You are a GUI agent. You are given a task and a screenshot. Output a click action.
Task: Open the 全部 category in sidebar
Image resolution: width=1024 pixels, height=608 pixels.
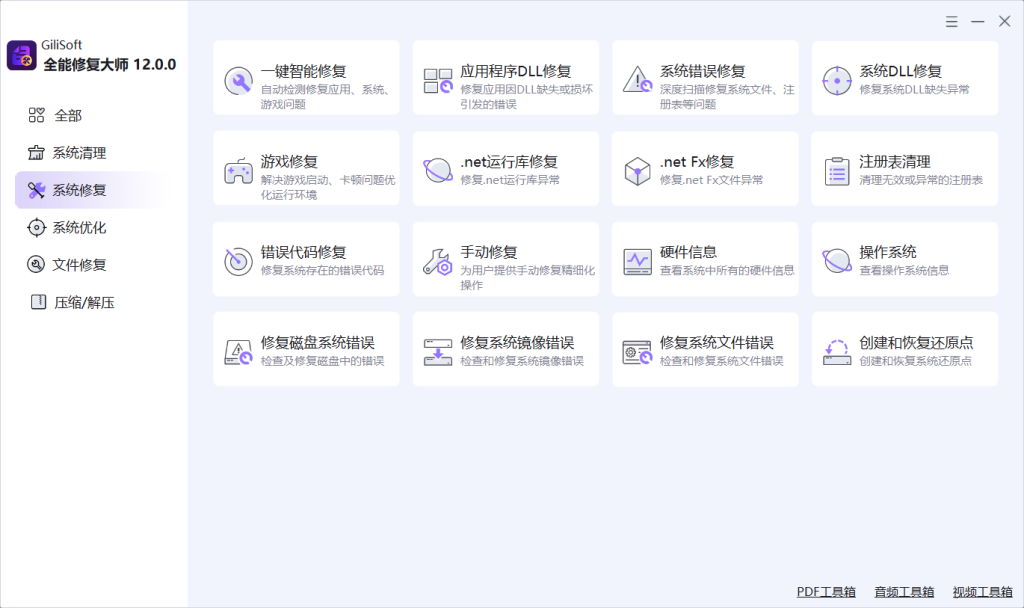pyautogui.click(x=67, y=116)
